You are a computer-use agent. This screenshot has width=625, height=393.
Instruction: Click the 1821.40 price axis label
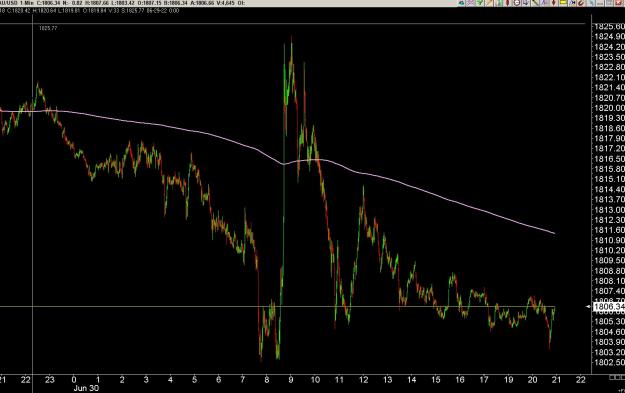point(609,88)
